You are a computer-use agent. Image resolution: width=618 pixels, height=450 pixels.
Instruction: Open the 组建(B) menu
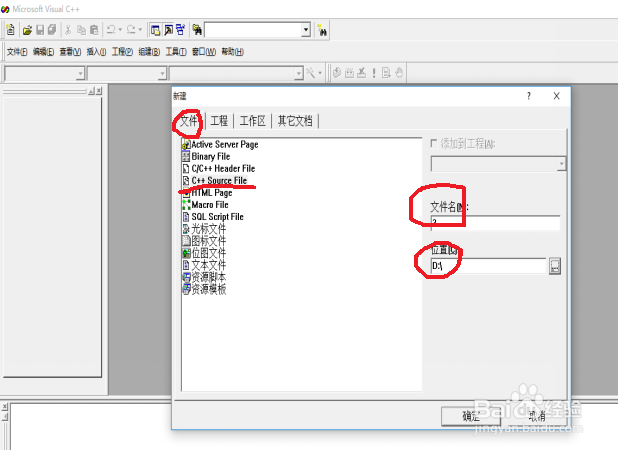coord(149,52)
